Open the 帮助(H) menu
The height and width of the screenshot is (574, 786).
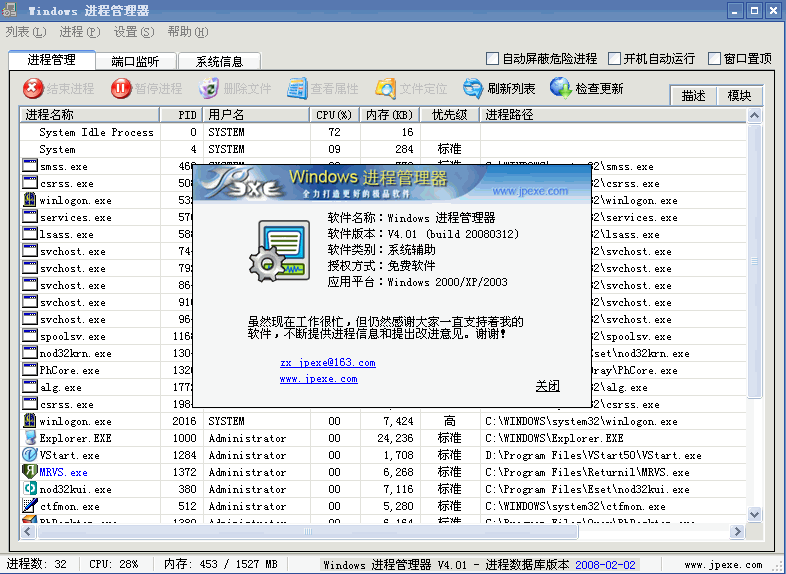pyautogui.click(x=188, y=32)
